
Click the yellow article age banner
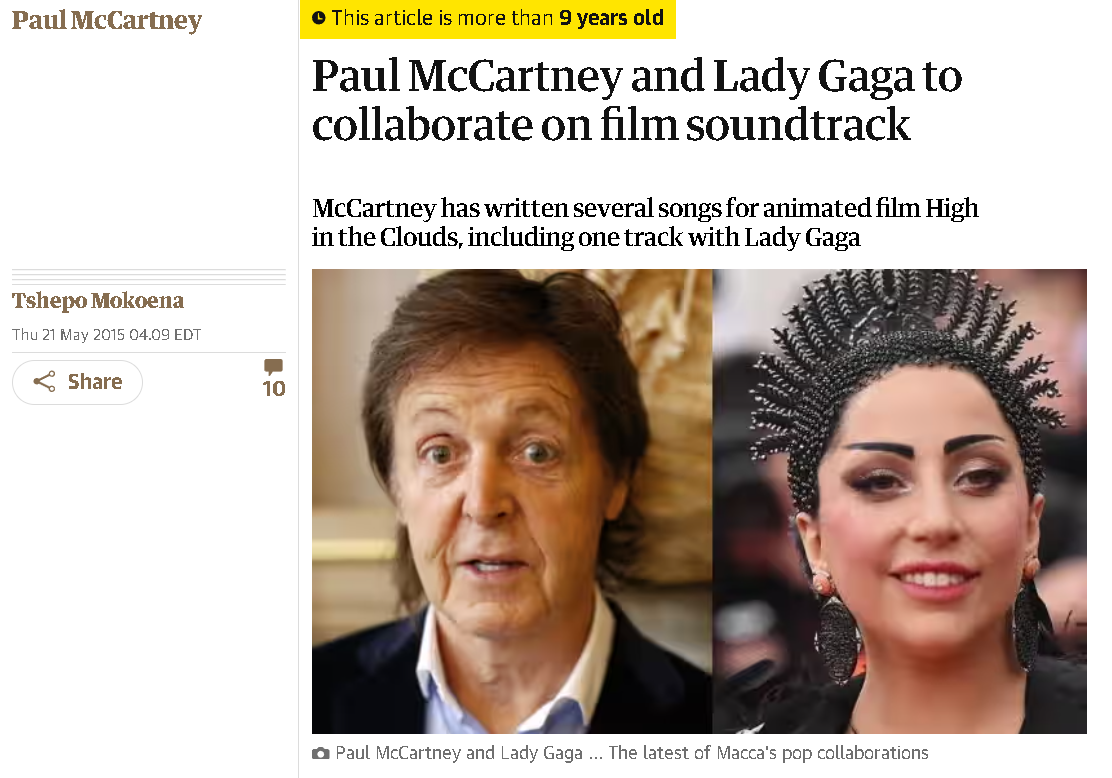tap(488, 18)
